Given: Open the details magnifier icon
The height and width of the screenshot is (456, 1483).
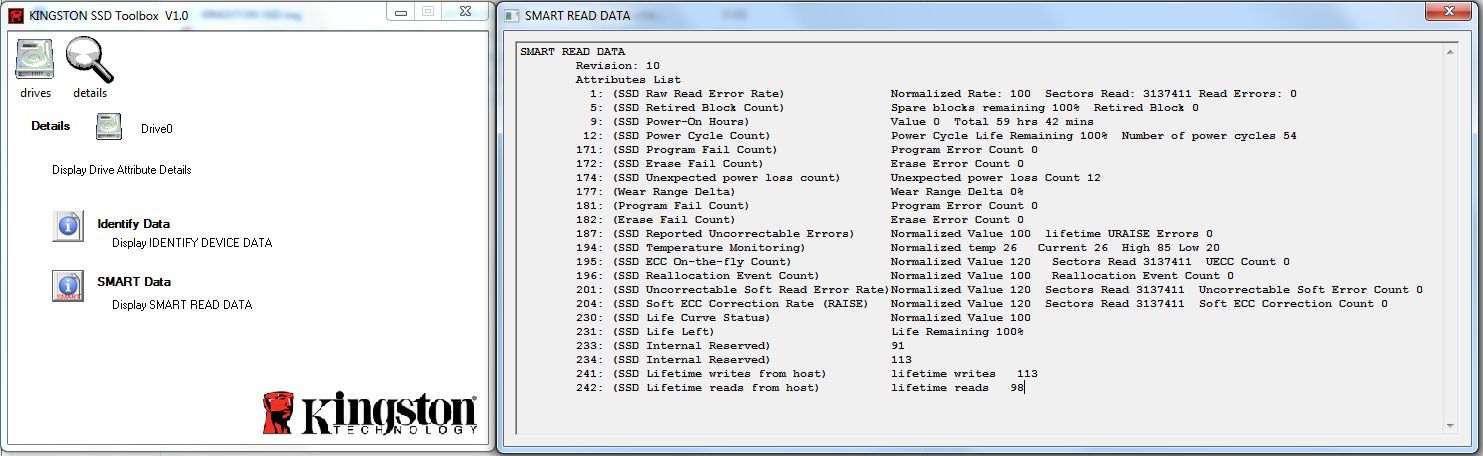Looking at the screenshot, I should [90, 59].
